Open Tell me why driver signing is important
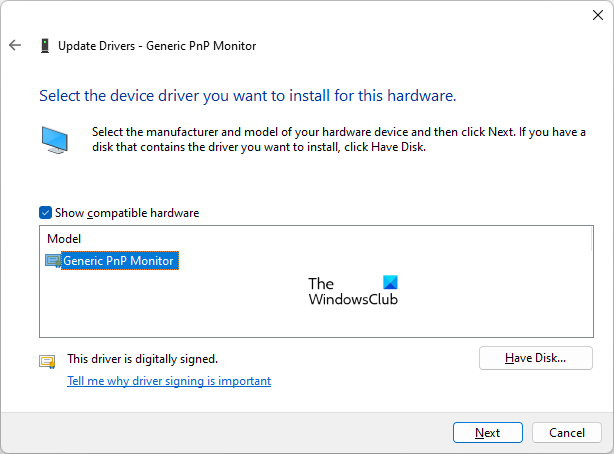 point(169,381)
